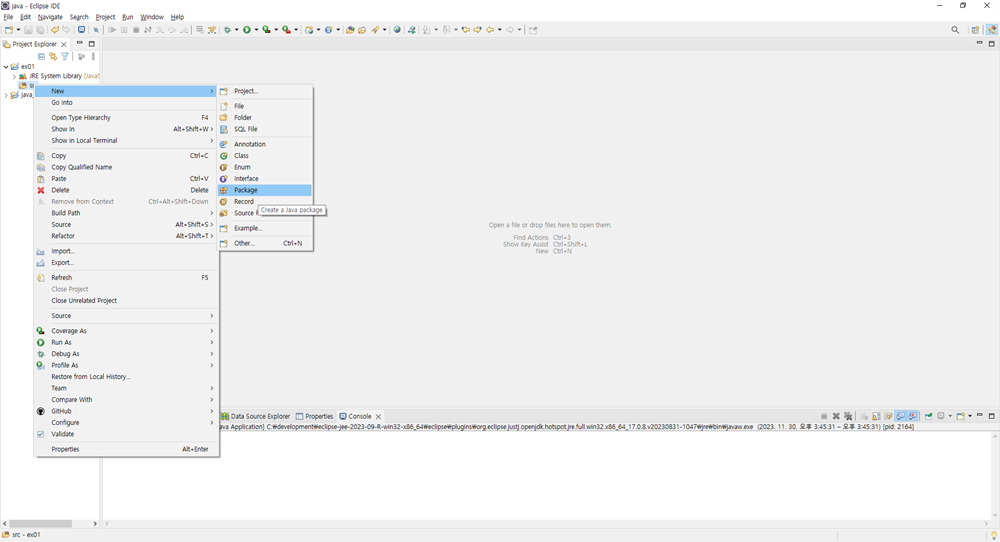Open the File menu in menu bar
This screenshot has height=542, width=1000.
[x=8, y=17]
